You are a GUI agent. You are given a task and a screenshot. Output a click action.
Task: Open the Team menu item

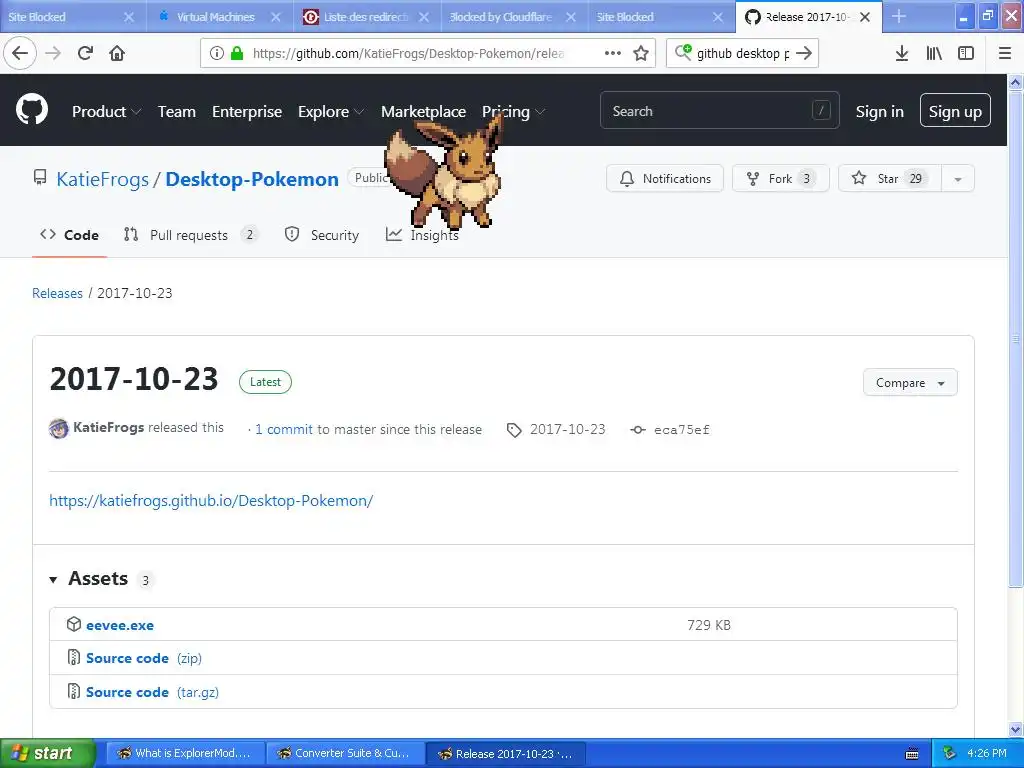(x=177, y=112)
